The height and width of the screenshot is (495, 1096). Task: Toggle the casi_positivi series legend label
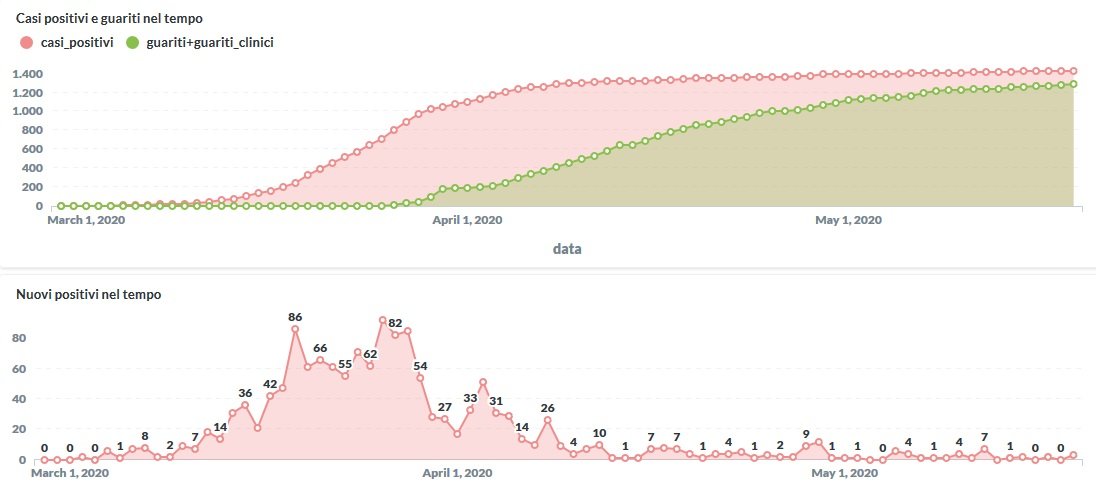click(76, 42)
